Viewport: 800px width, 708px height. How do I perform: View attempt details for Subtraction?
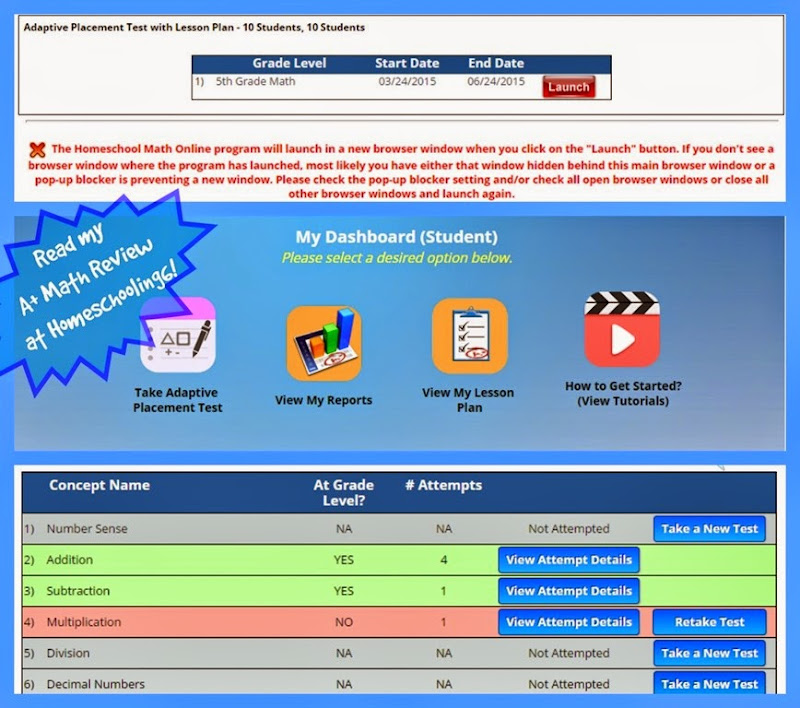pos(569,591)
